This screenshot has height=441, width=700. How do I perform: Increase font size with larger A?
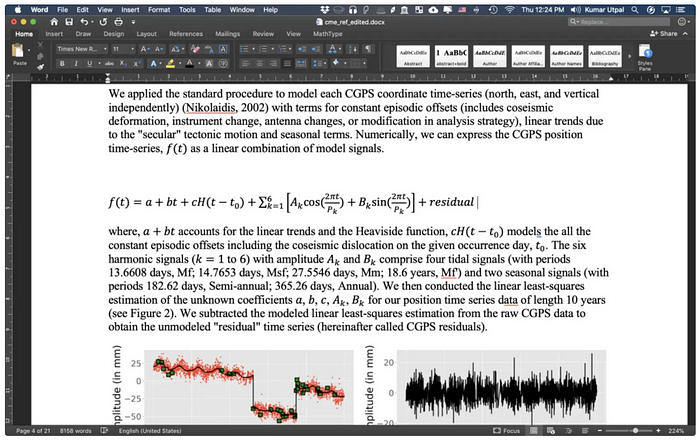(145, 49)
